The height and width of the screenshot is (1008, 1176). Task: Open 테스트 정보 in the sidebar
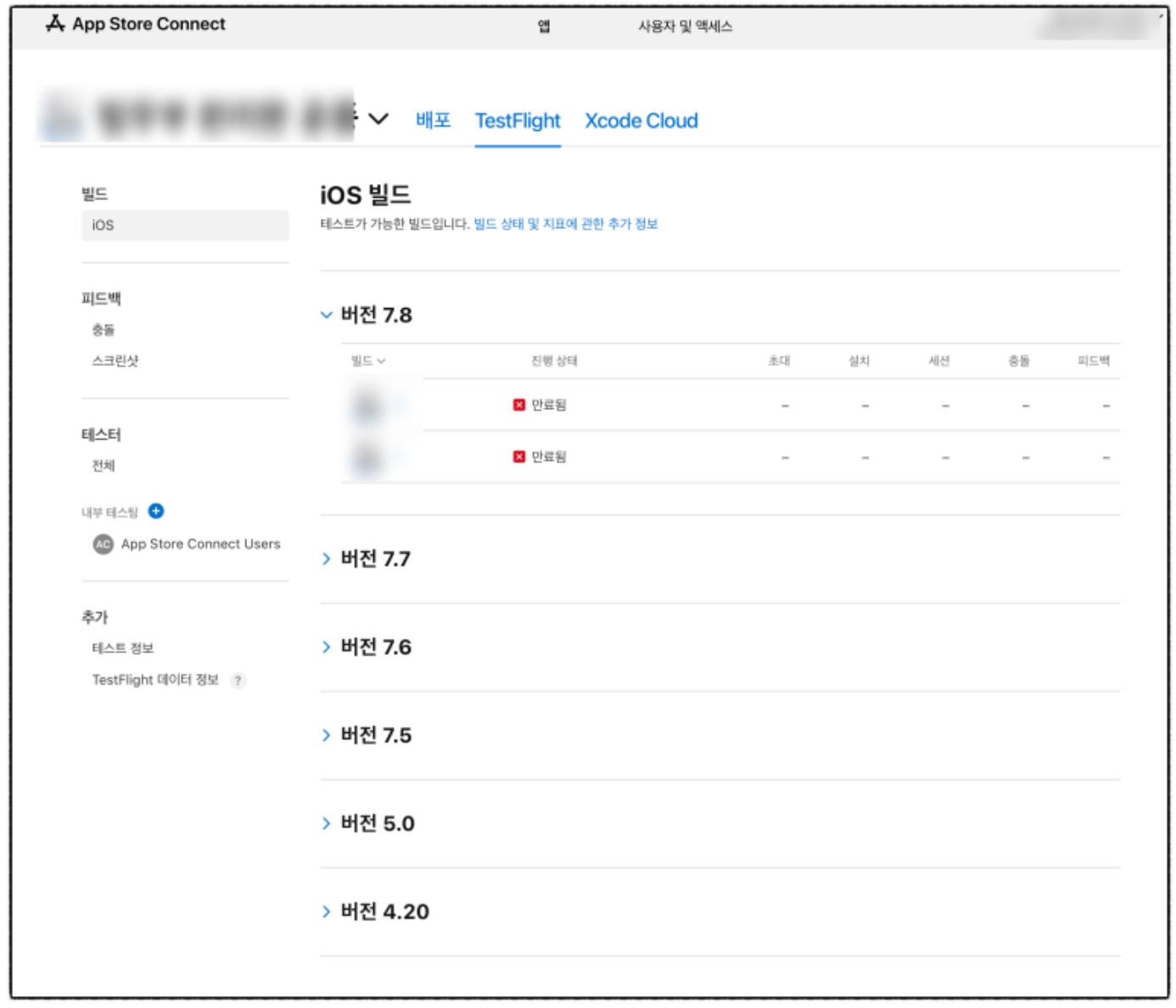(x=123, y=648)
